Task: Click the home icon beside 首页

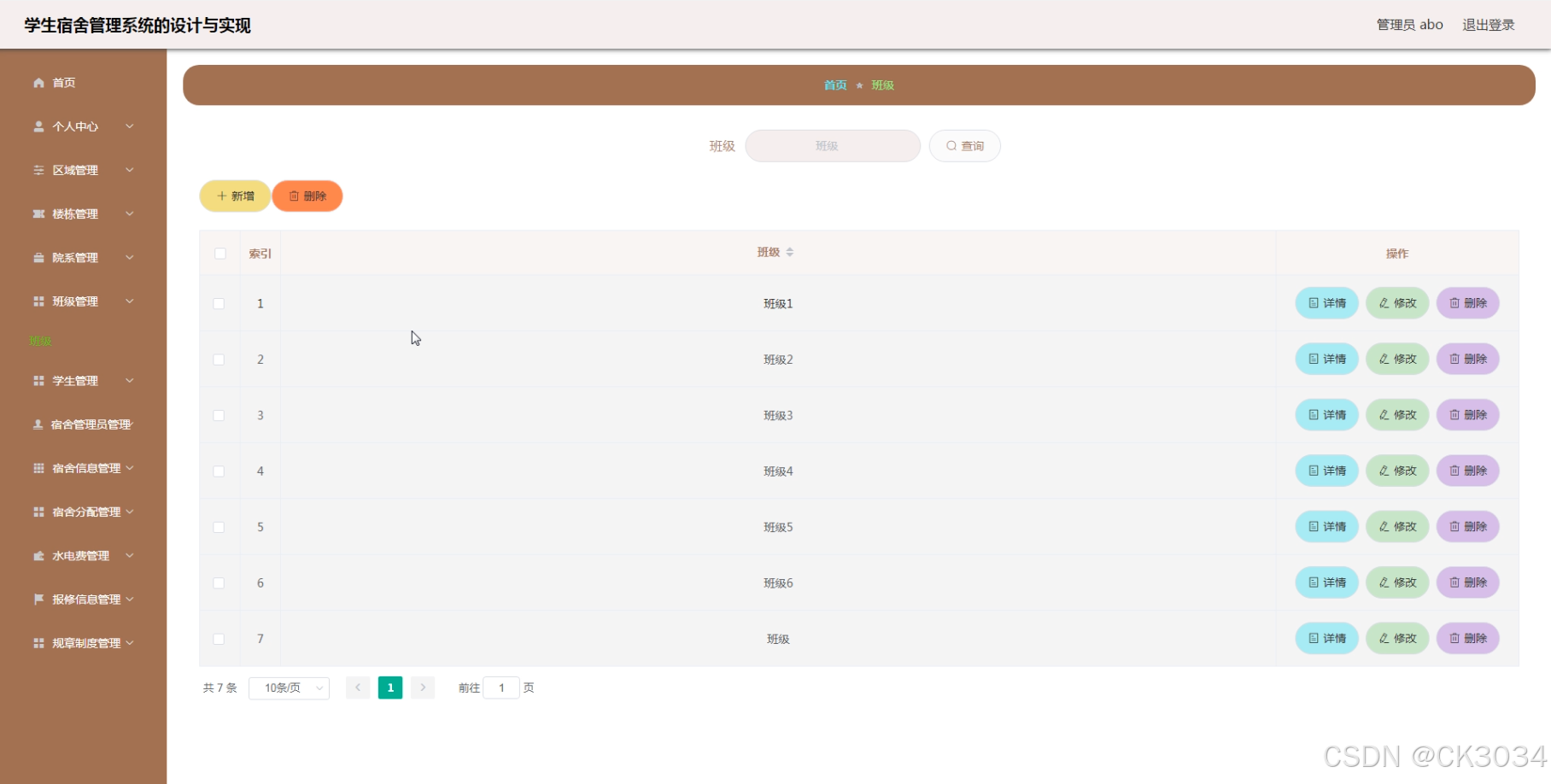Action: pos(38,82)
